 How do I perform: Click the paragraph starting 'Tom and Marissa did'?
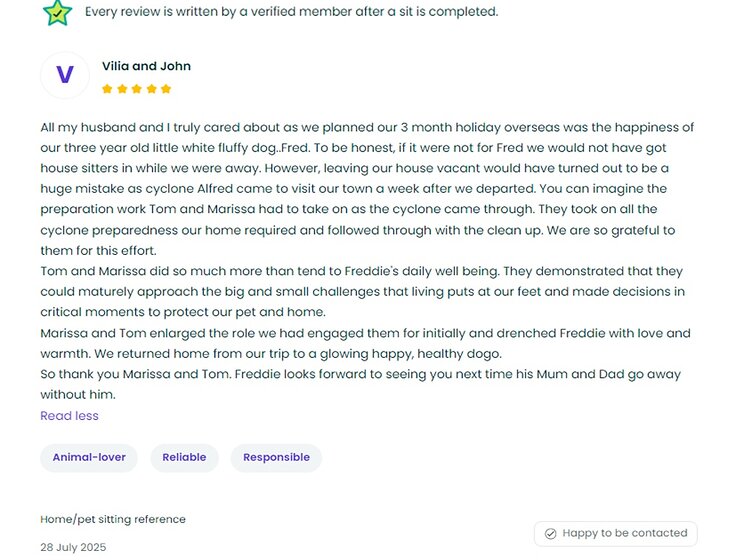362,292
